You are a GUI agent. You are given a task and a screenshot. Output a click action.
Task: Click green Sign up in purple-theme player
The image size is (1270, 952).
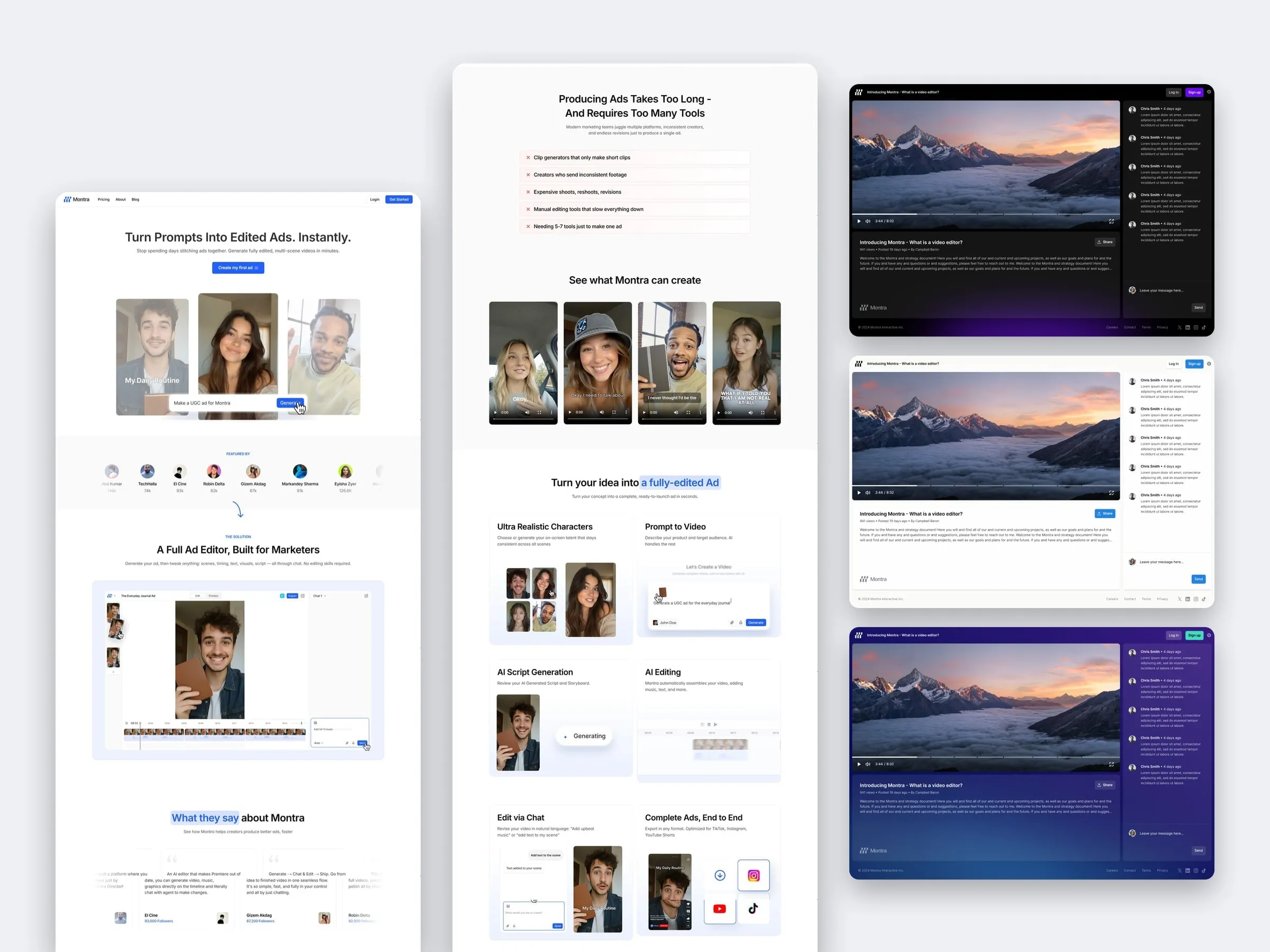pos(1194,635)
